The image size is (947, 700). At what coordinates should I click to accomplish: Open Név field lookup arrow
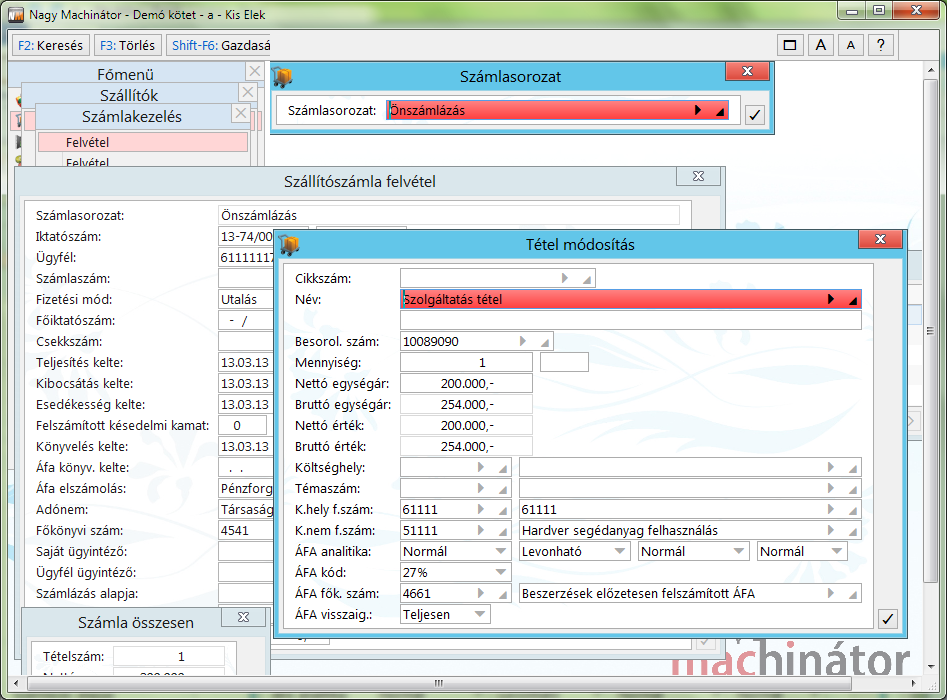click(831, 299)
